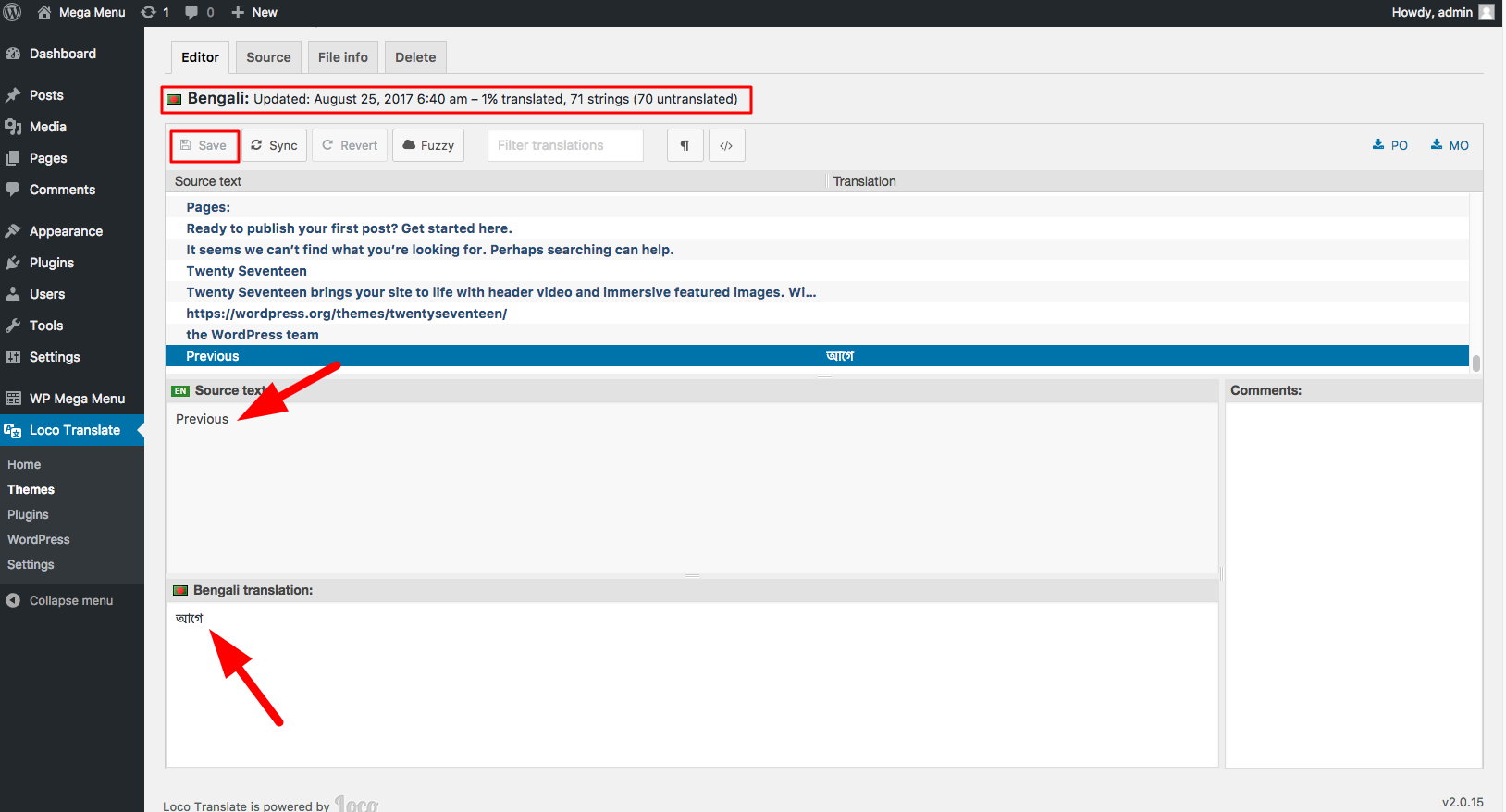This screenshot has width=1506, height=812.
Task: Switch to the Source tab
Action: pos(268,57)
